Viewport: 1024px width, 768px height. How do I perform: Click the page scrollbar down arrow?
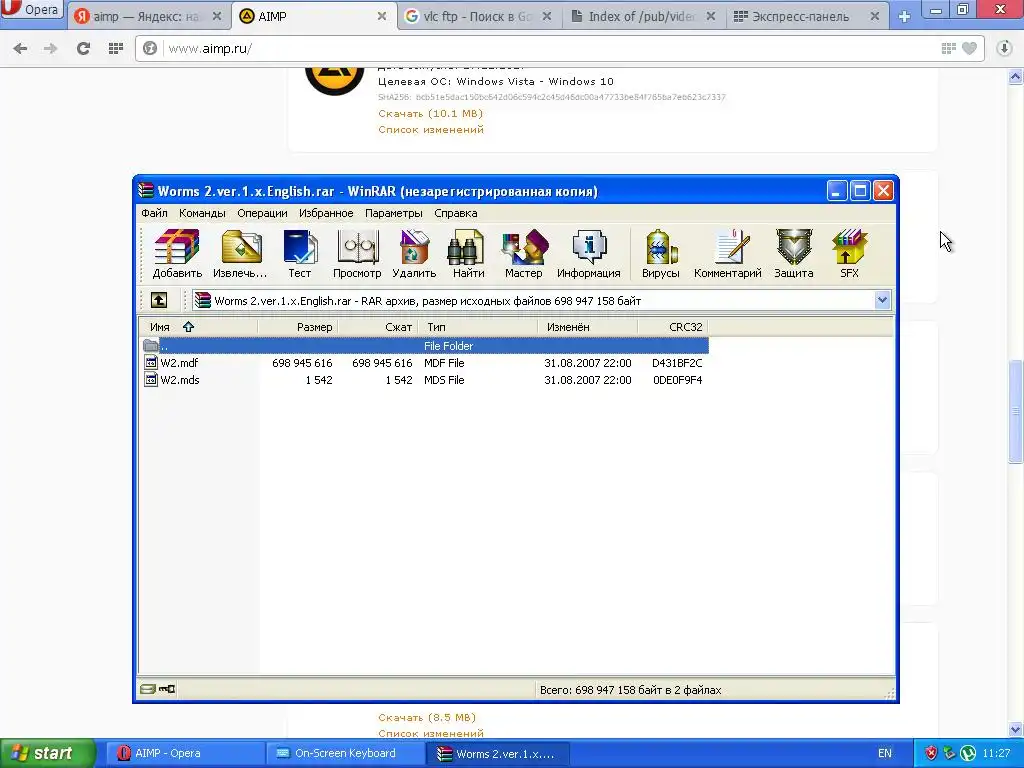pyautogui.click(x=1016, y=729)
